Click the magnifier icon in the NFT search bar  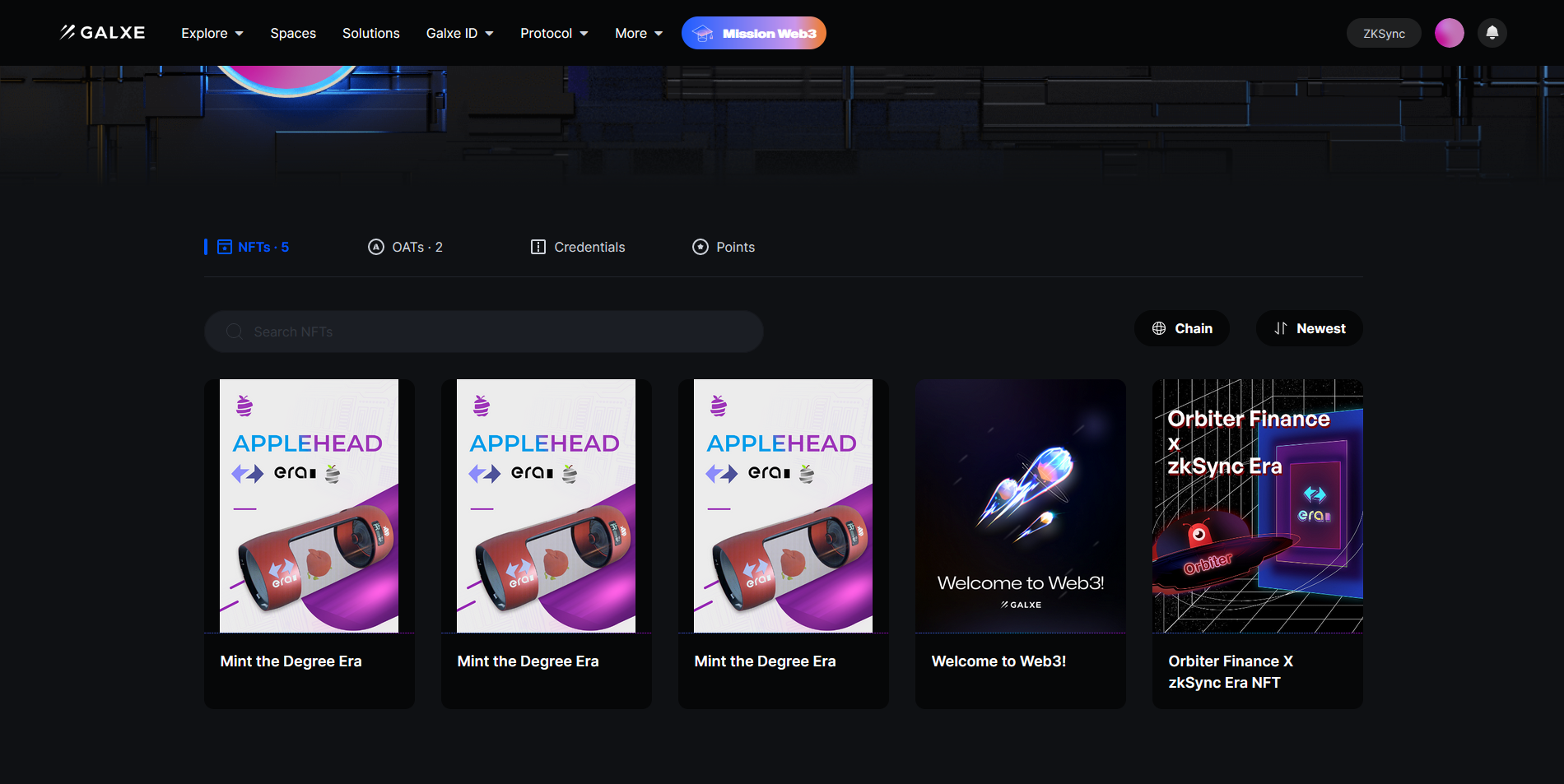(x=235, y=332)
